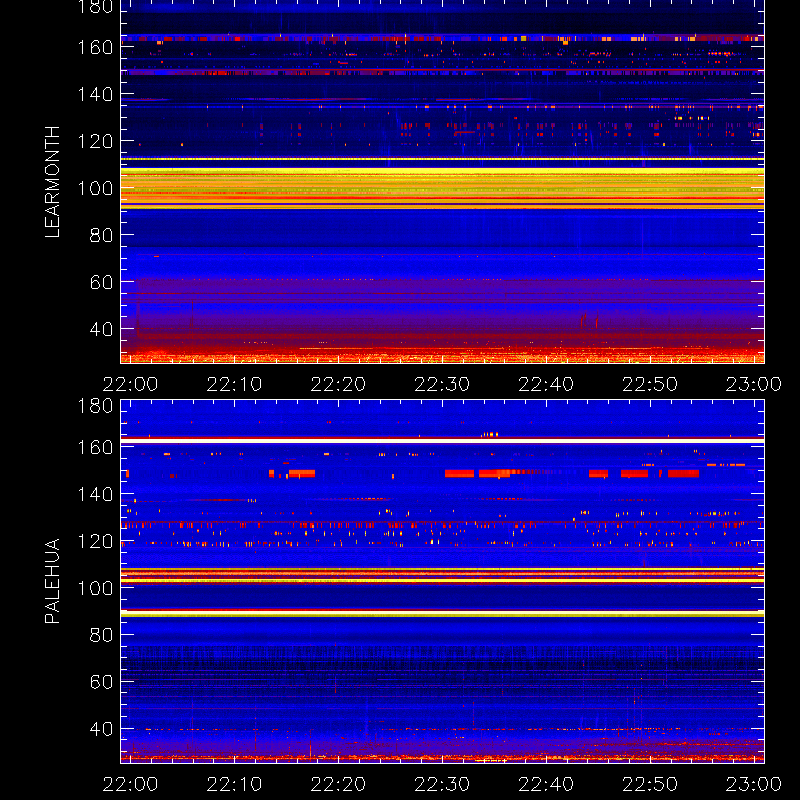This screenshot has width=800, height=800.
Task: Click 22:10 time label below LEARMONTH plot
Action: [234, 384]
